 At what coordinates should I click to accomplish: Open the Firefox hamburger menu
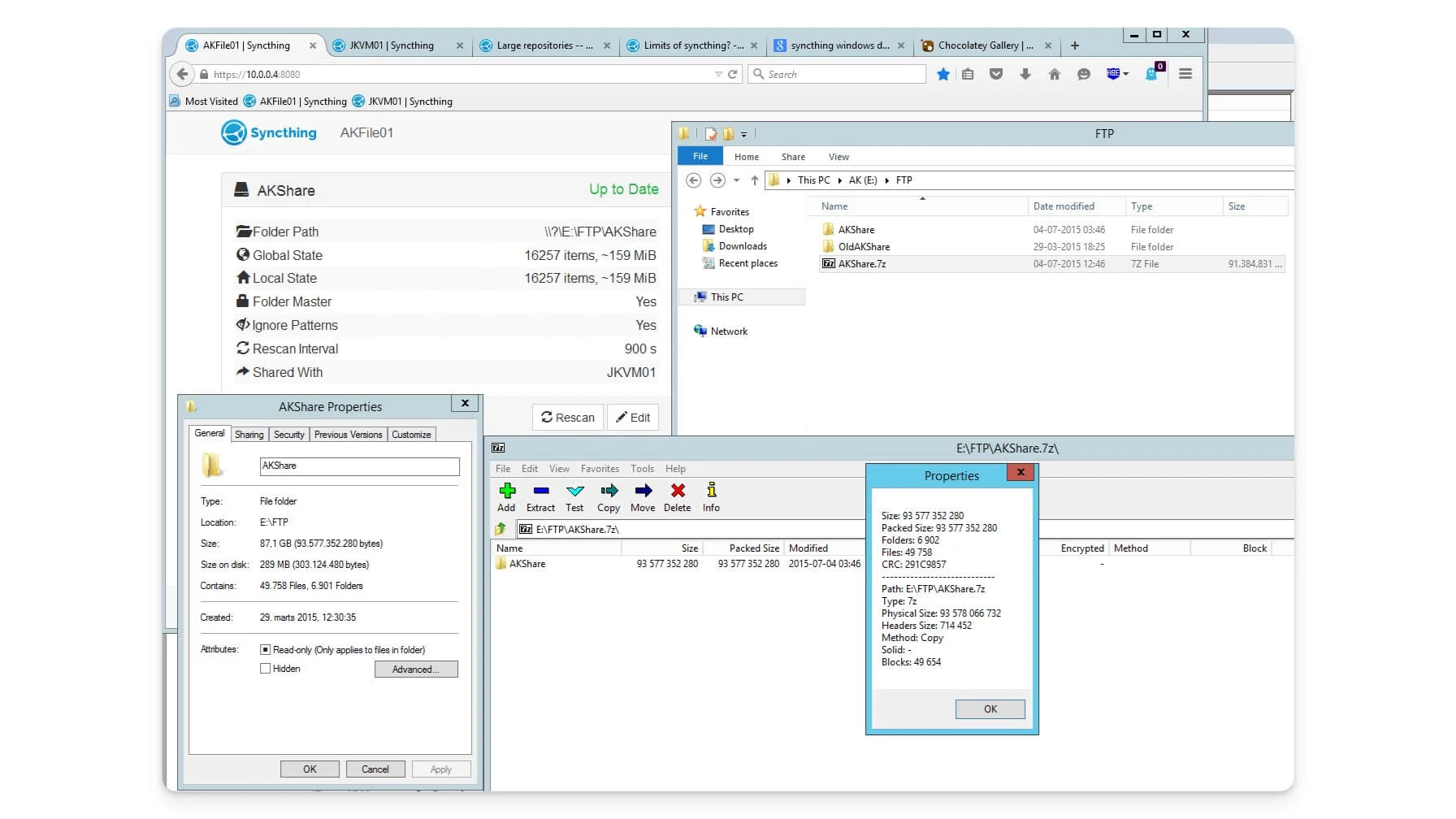pos(1185,74)
